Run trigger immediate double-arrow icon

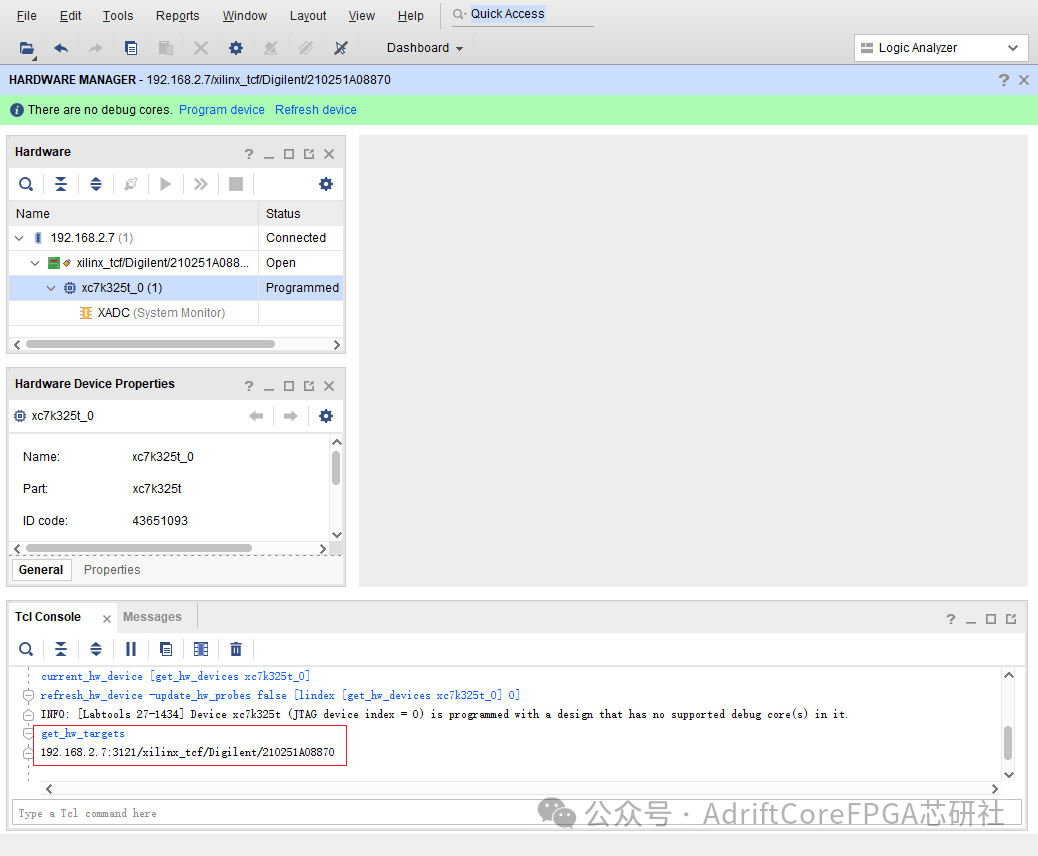(201, 184)
